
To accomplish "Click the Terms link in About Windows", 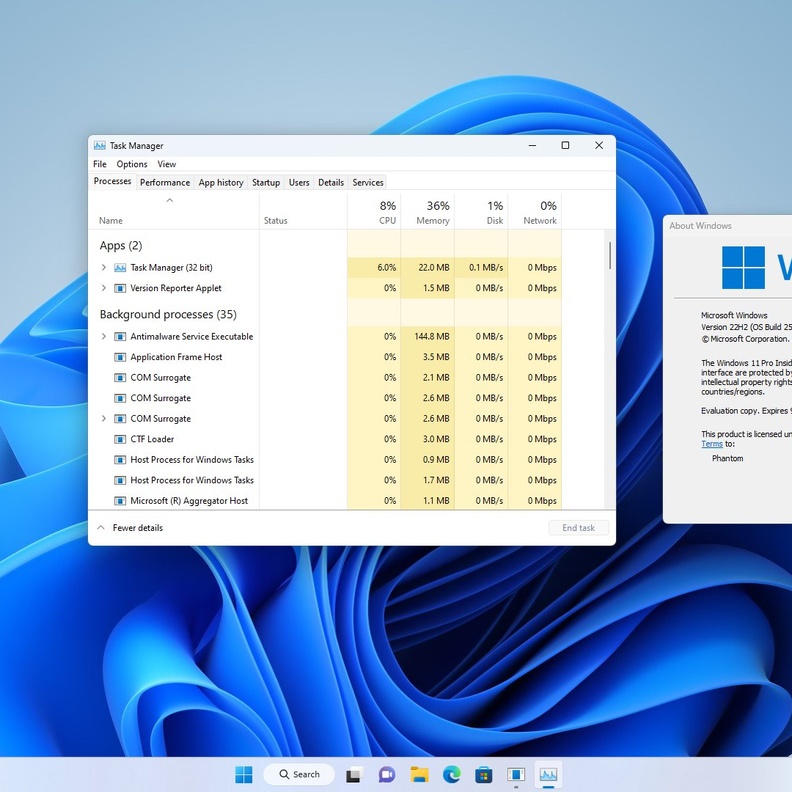I will [x=711, y=444].
